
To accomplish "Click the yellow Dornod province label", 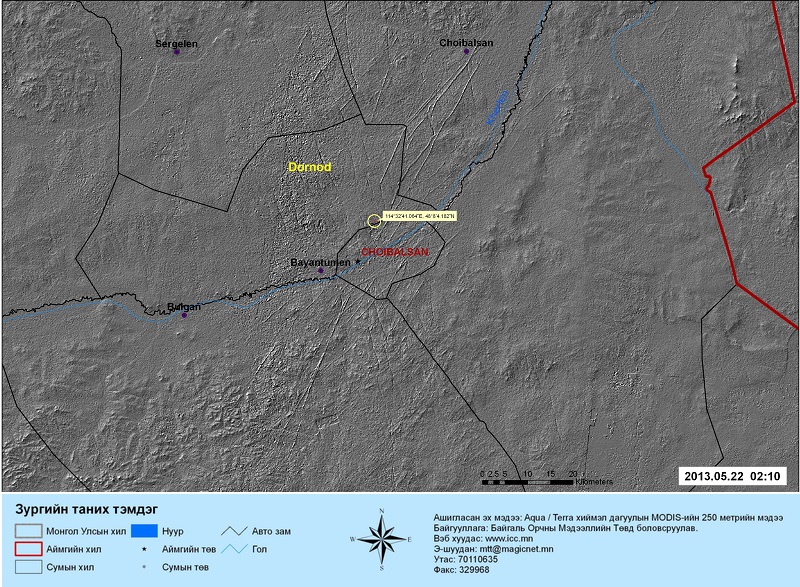I will coord(309,167).
